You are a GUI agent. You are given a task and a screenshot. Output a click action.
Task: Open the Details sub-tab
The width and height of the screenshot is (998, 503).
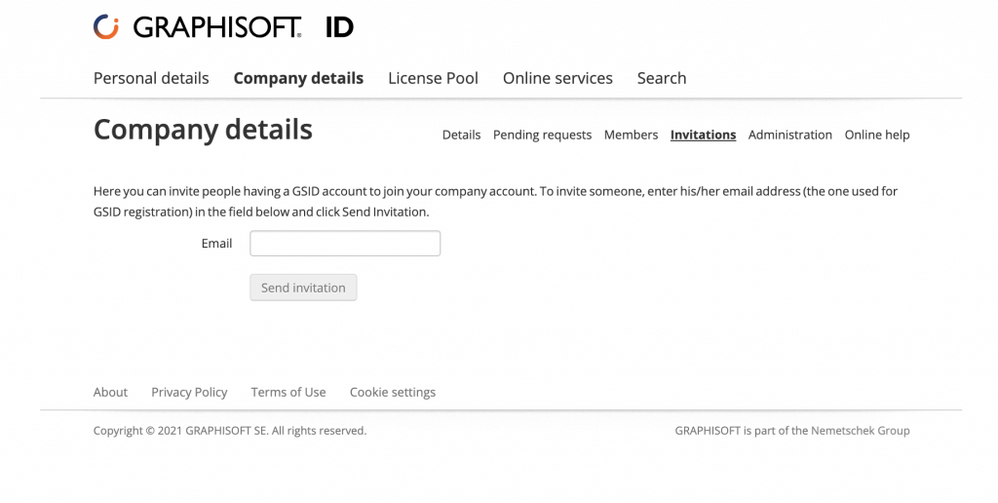461,135
